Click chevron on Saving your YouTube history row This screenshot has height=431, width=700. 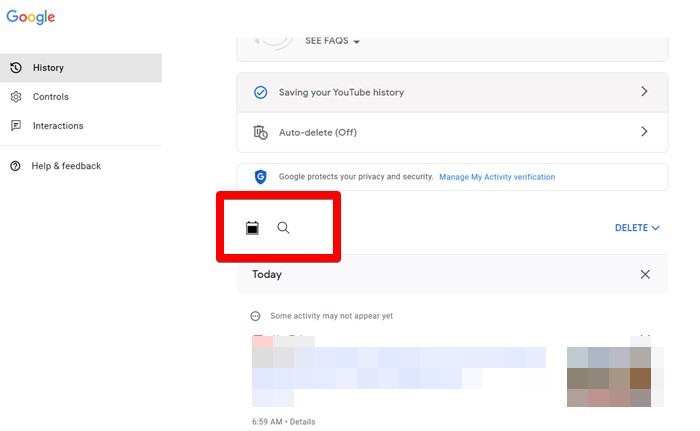(644, 92)
